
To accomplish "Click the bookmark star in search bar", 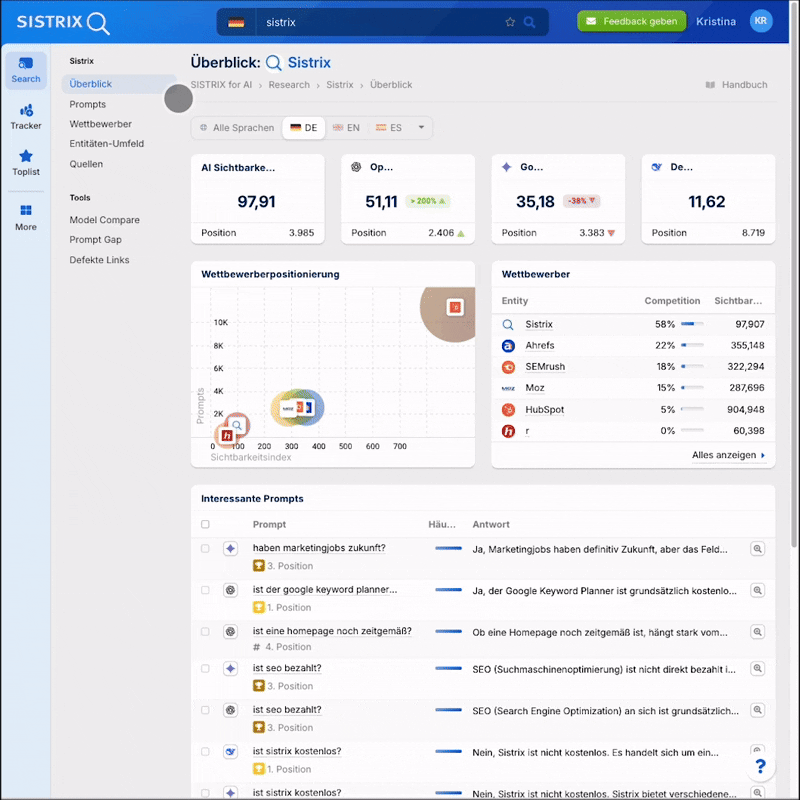I will point(510,22).
